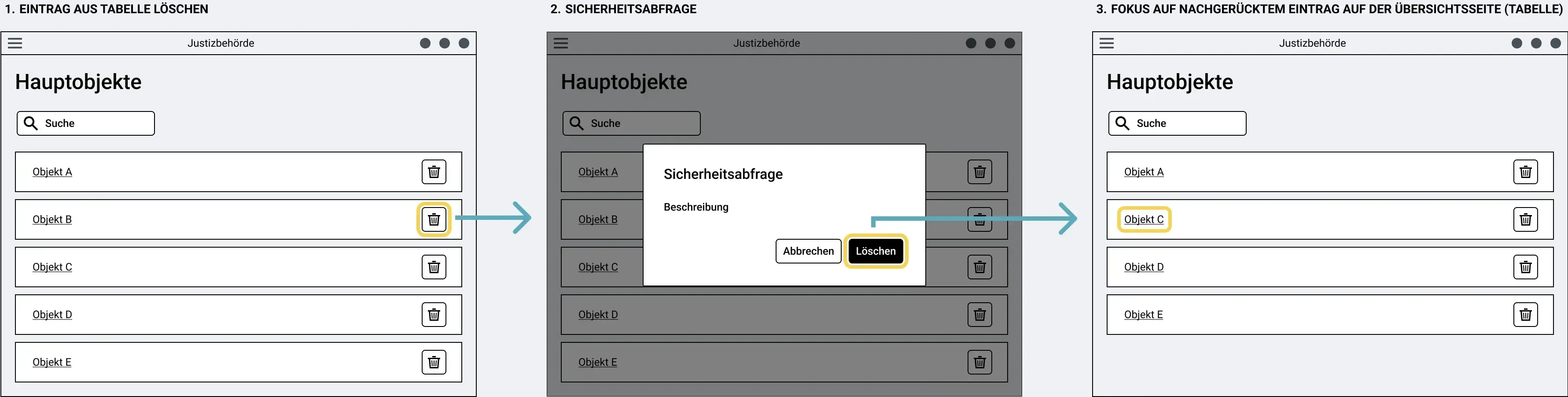The width and height of the screenshot is (1568, 397).
Task: Delete Objekt A in first mockup
Action: point(434,172)
